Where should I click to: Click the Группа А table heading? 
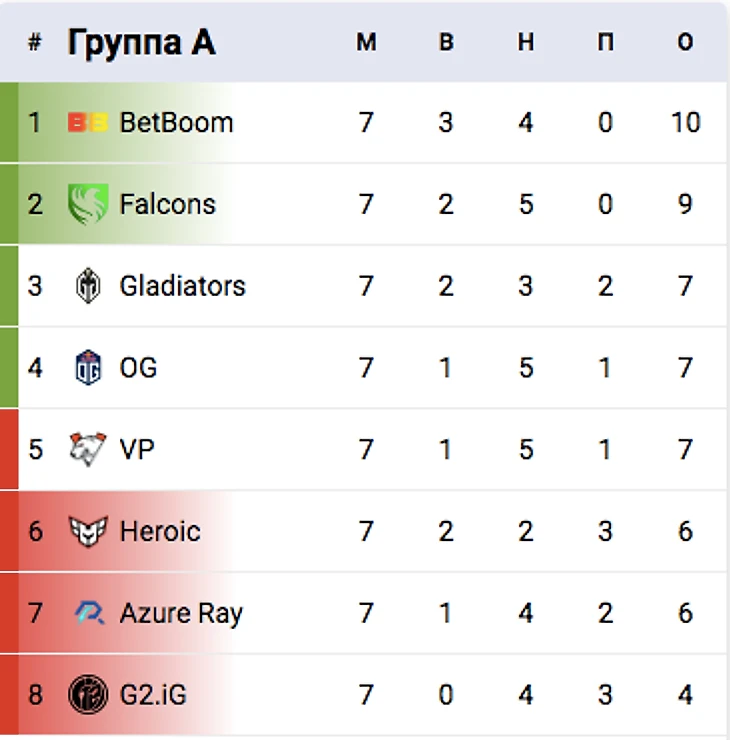click(x=141, y=43)
